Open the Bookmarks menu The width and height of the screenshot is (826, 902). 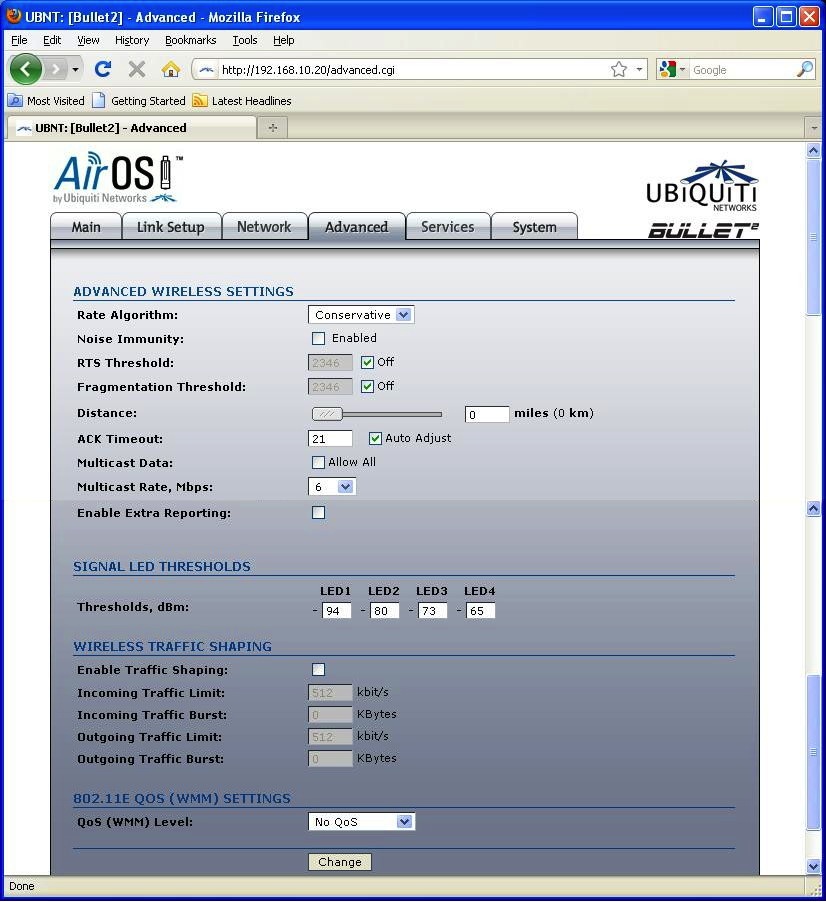pyautogui.click(x=190, y=40)
